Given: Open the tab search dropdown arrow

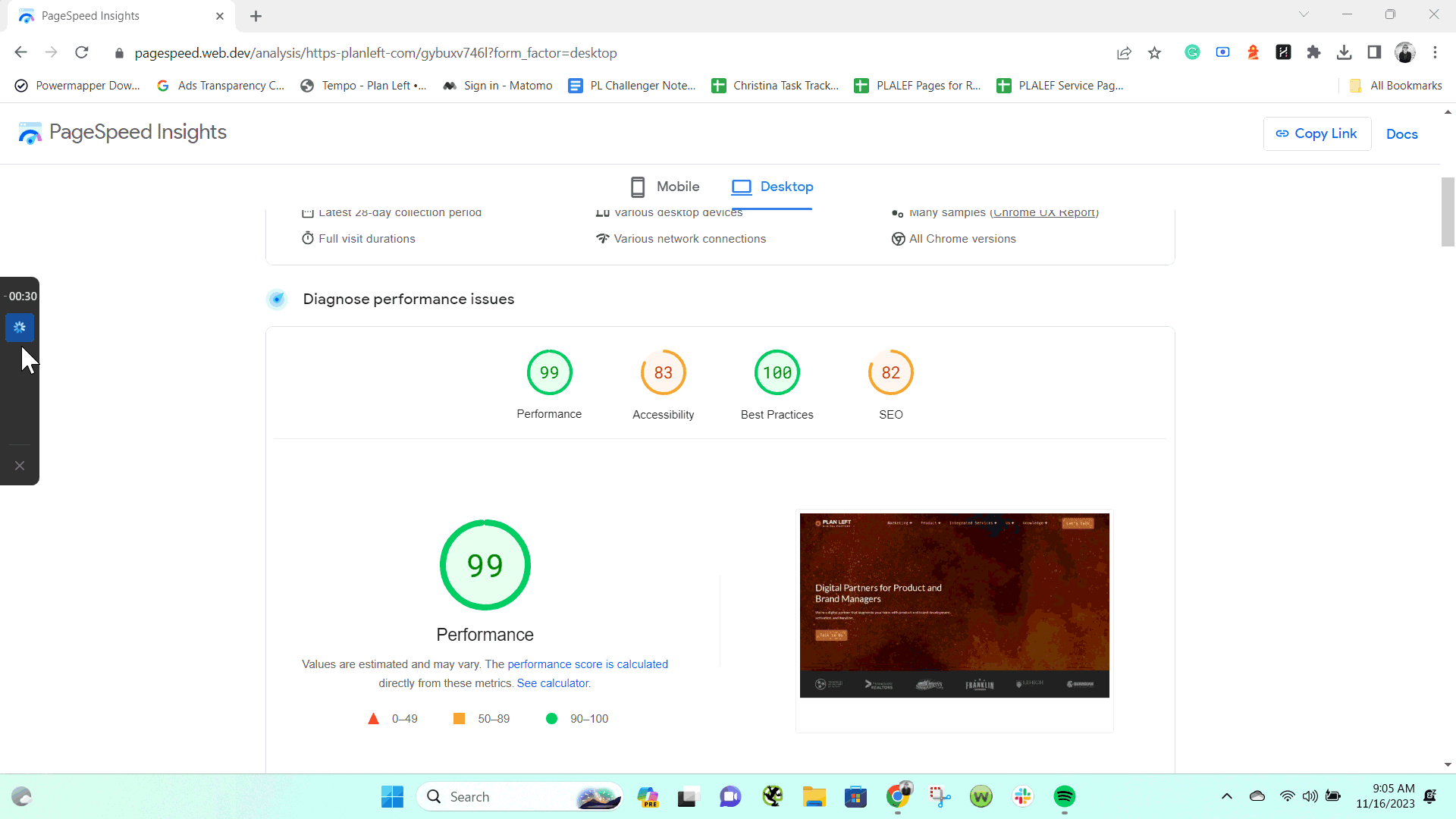Looking at the screenshot, I should (1304, 14).
